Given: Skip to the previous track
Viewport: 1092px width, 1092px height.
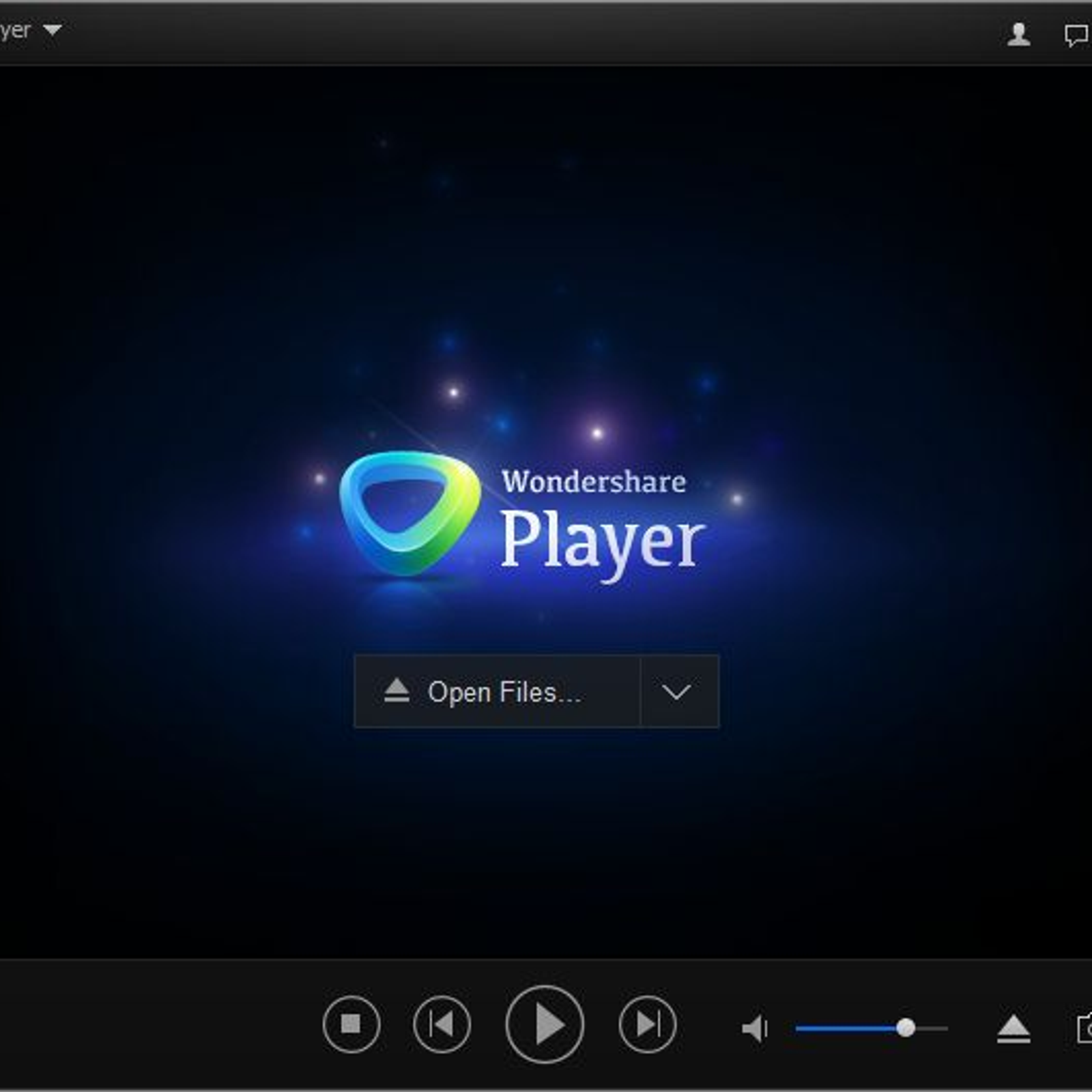Looking at the screenshot, I should point(442,1024).
